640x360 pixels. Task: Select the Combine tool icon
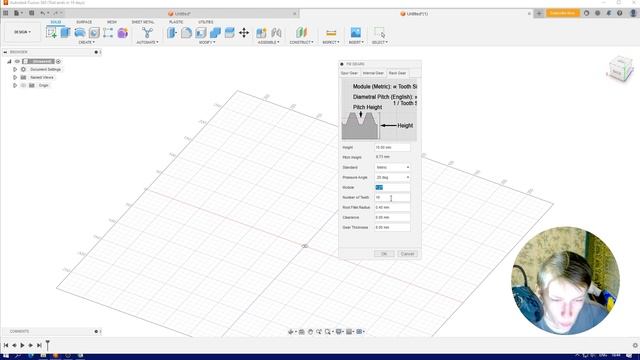click(x=215, y=33)
